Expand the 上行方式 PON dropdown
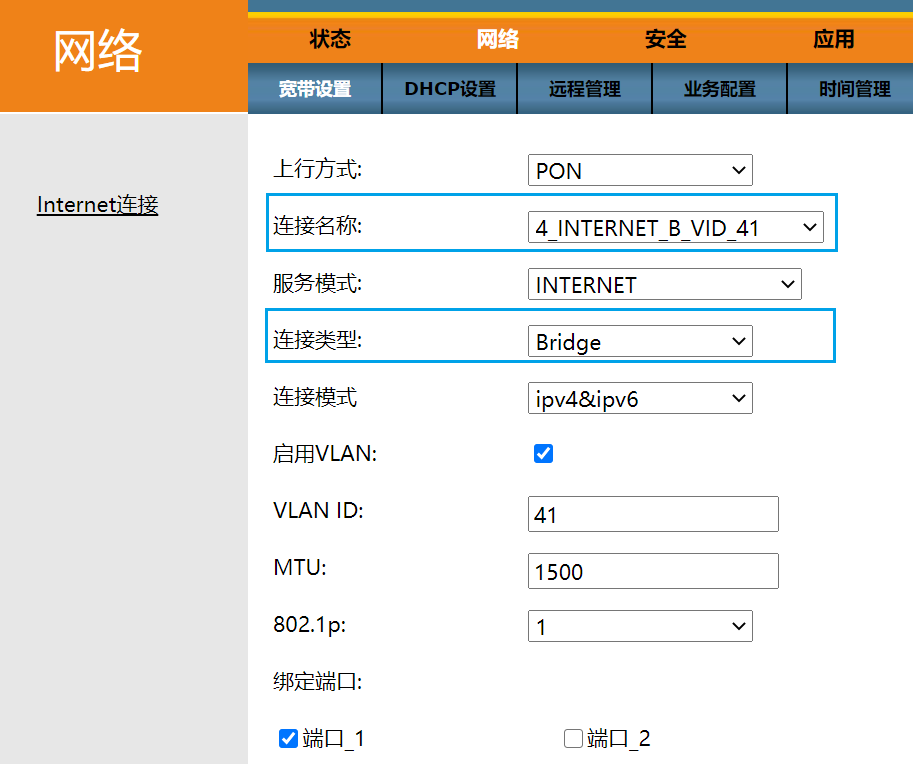Image resolution: width=914 pixels, height=764 pixels. (x=640, y=171)
